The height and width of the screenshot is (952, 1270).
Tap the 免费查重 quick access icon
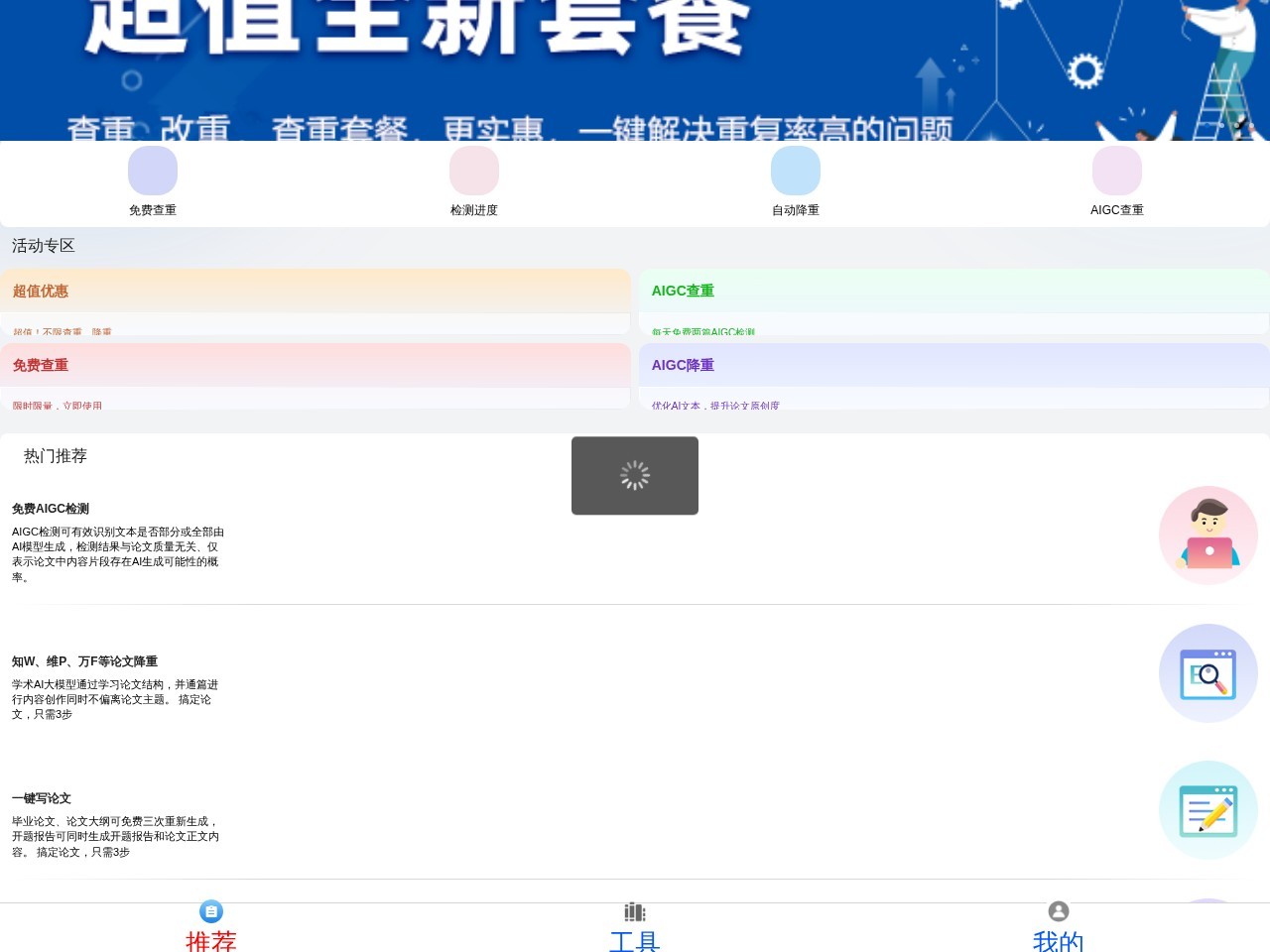[152, 170]
